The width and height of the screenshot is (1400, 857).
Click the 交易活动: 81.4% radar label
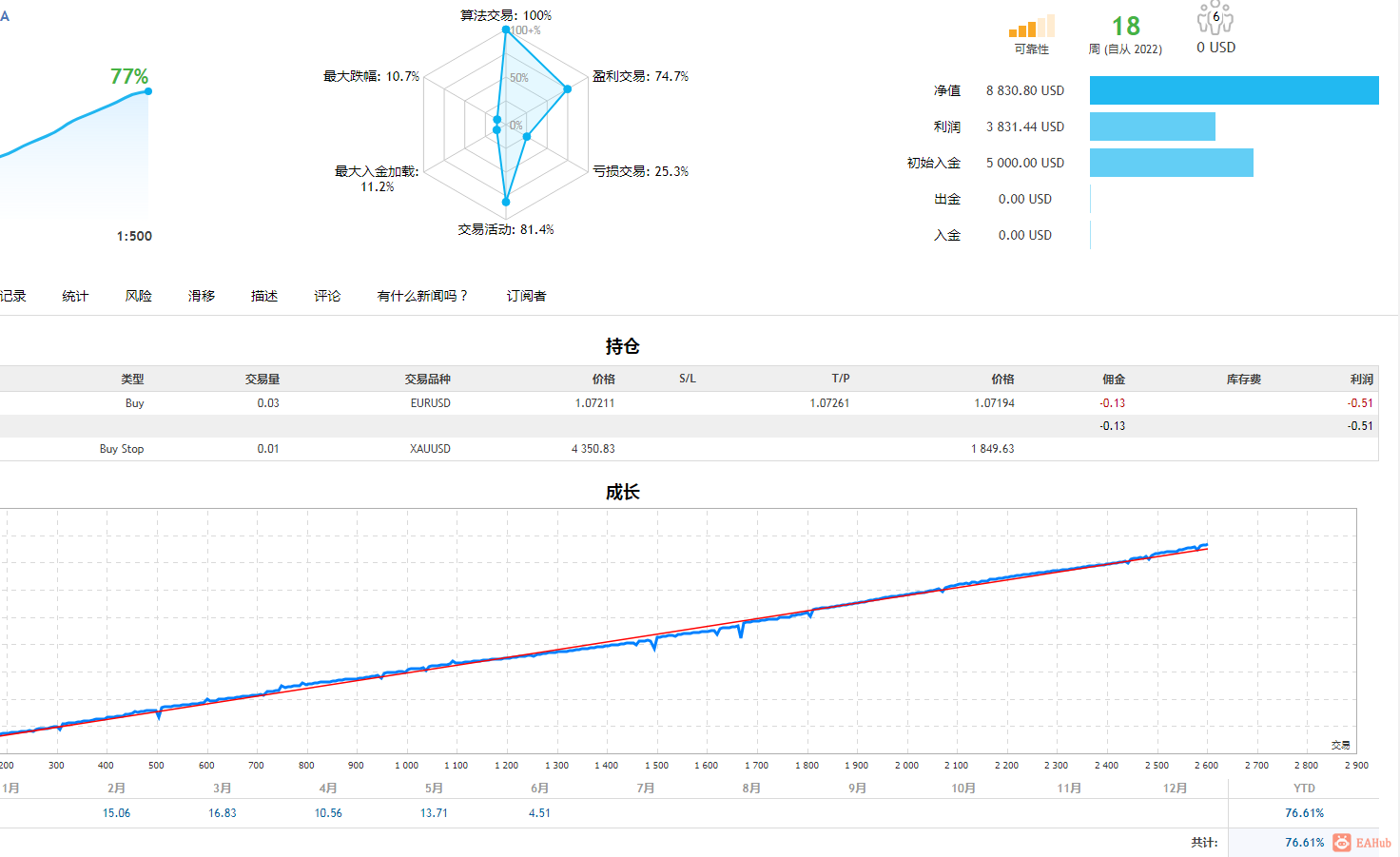point(506,229)
